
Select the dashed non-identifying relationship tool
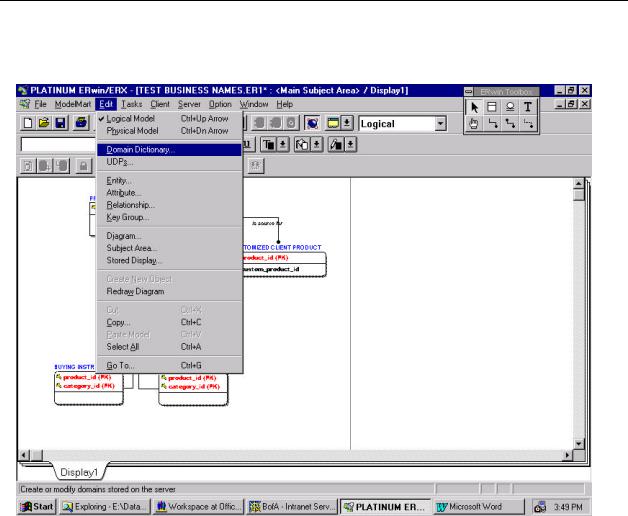[528, 124]
